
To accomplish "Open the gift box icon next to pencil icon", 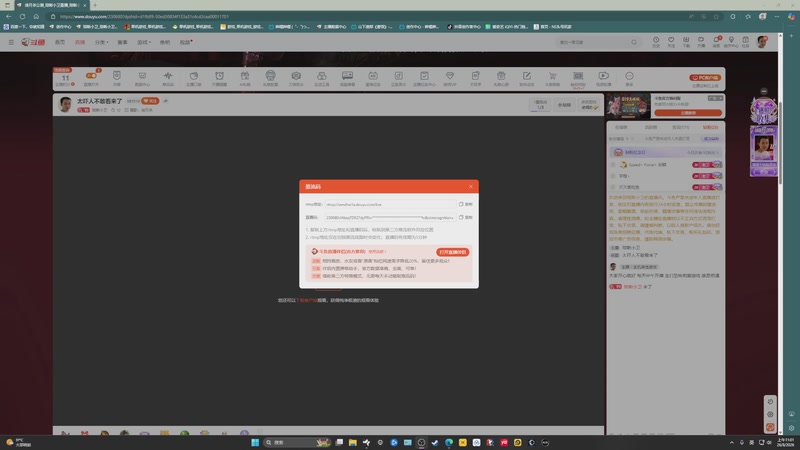I will [501, 78].
